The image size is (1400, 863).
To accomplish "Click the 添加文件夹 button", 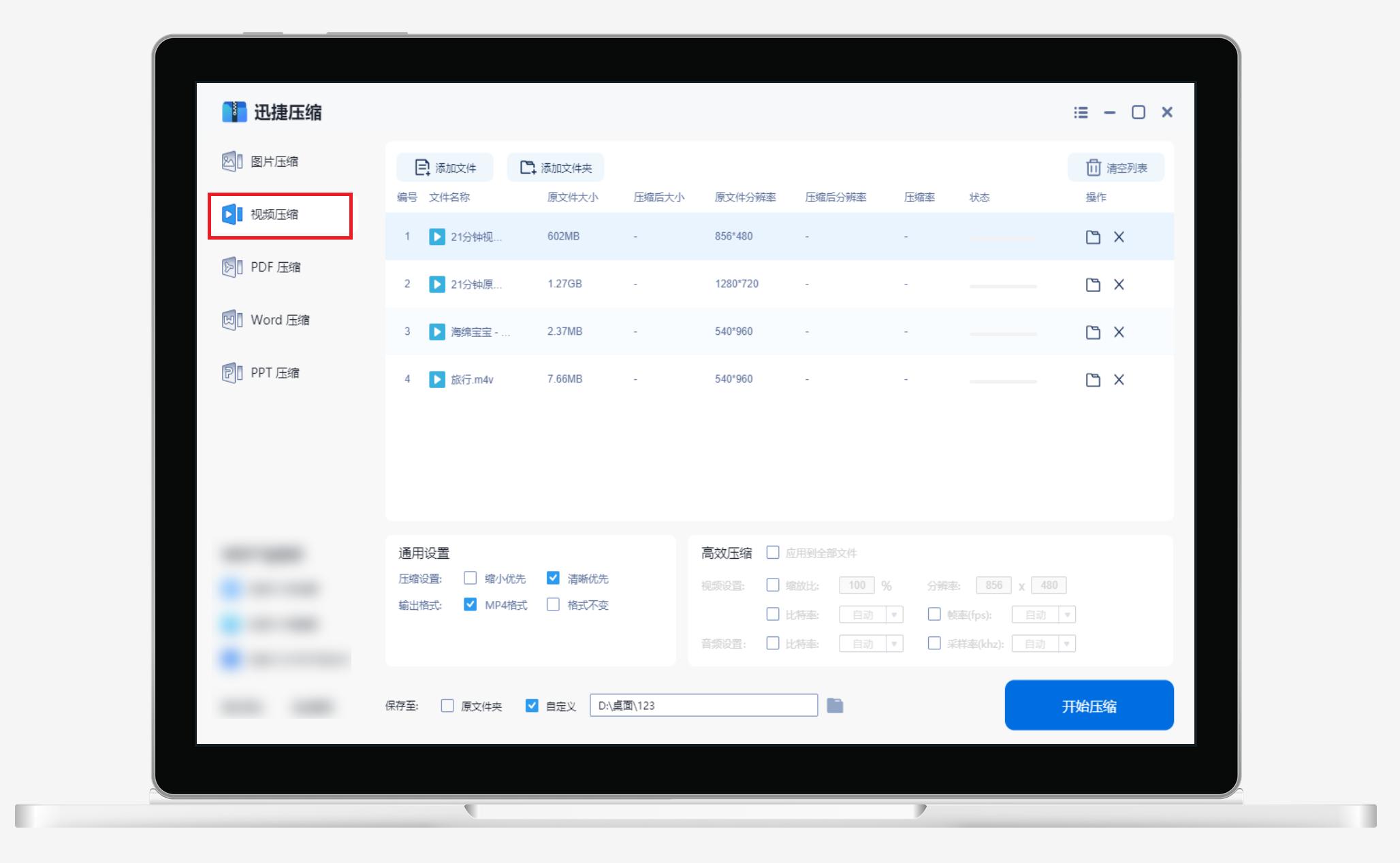I will tap(556, 168).
